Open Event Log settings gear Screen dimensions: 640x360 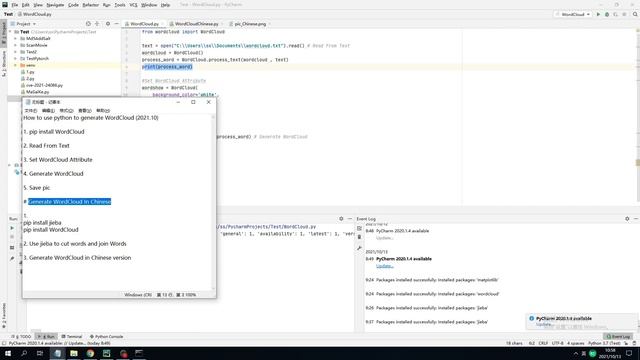pyautogui.click(x=627, y=219)
